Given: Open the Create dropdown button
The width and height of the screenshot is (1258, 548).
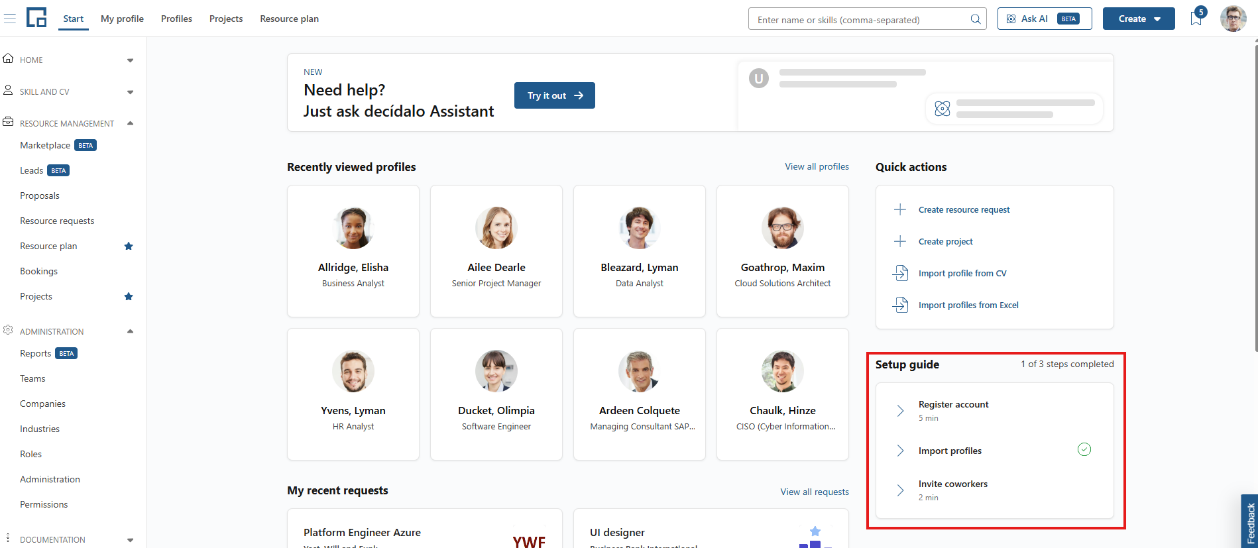Looking at the screenshot, I should point(1139,19).
